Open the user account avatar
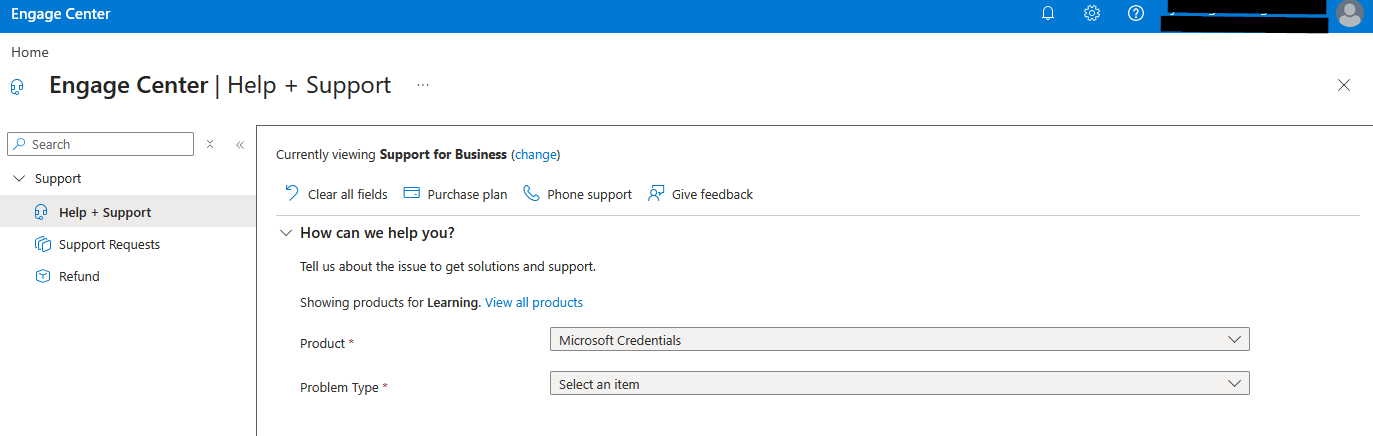Screen dimensions: 1373x436 [1349, 13]
